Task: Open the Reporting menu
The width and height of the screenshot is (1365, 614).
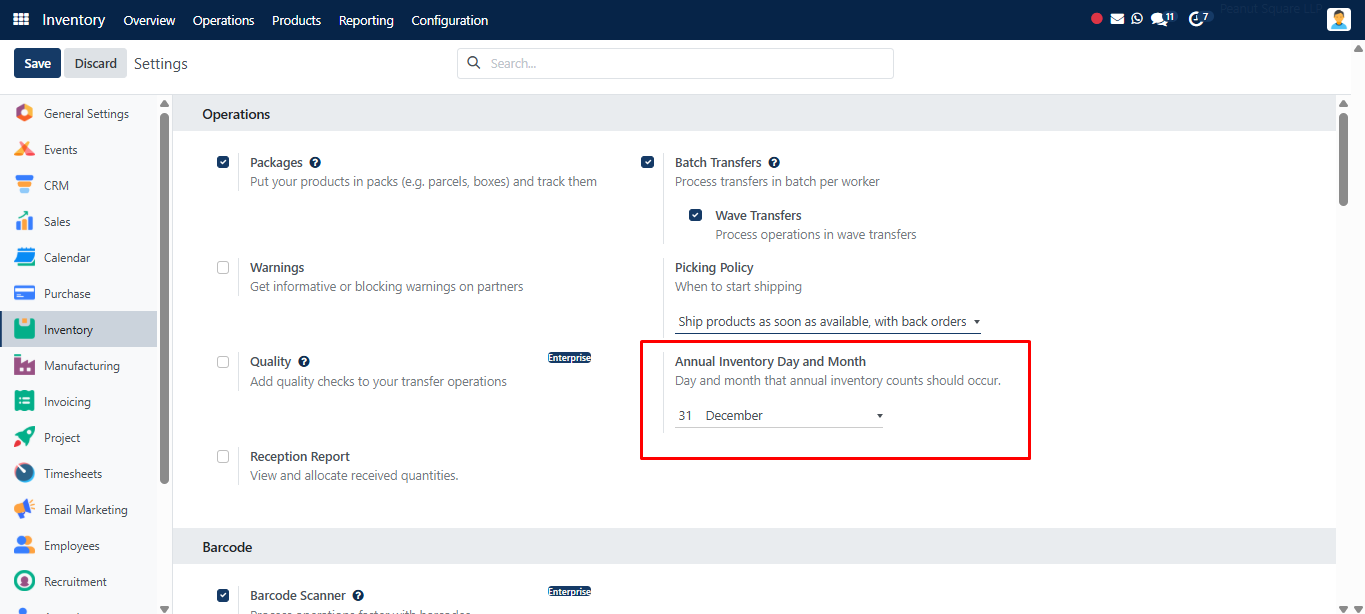Action: pos(366,20)
